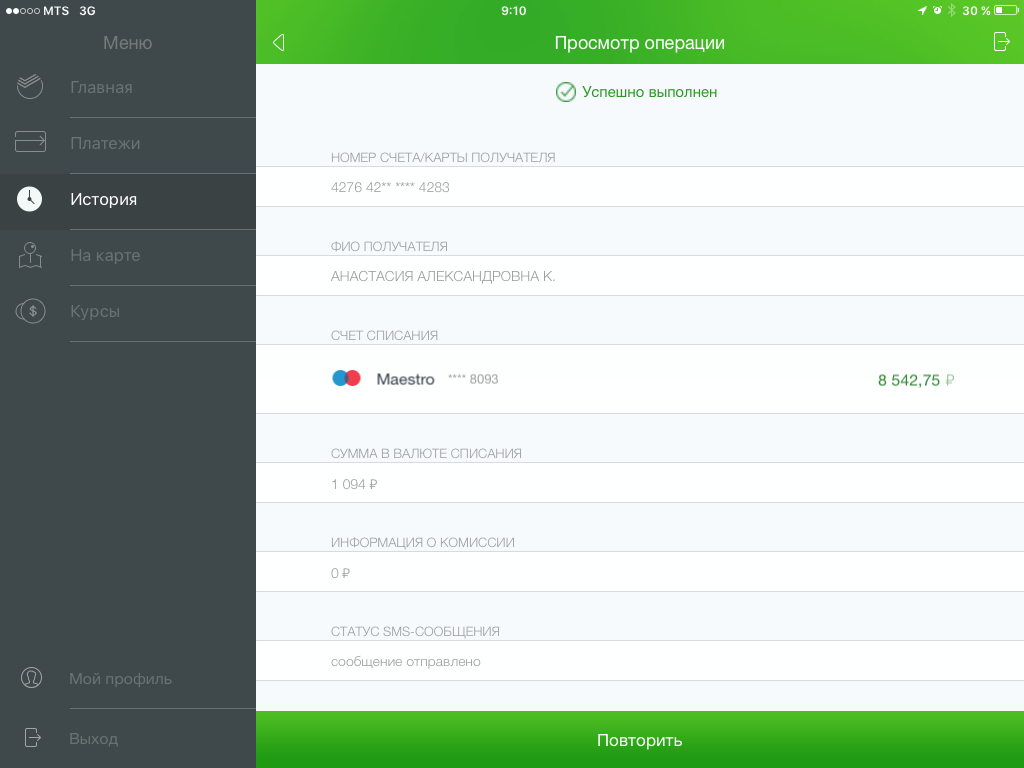This screenshot has width=1024, height=768.
Task: Tap the alarm icon in status bar
Action: click(x=937, y=10)
